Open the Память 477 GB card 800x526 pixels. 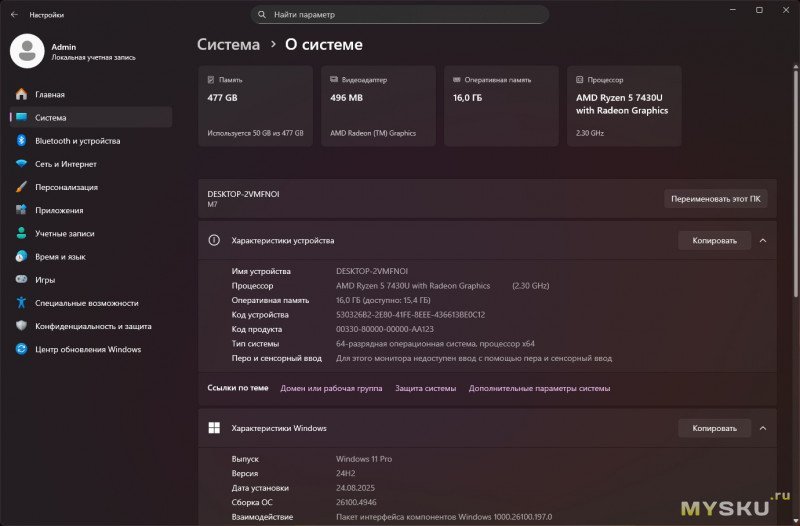(256, 106)
